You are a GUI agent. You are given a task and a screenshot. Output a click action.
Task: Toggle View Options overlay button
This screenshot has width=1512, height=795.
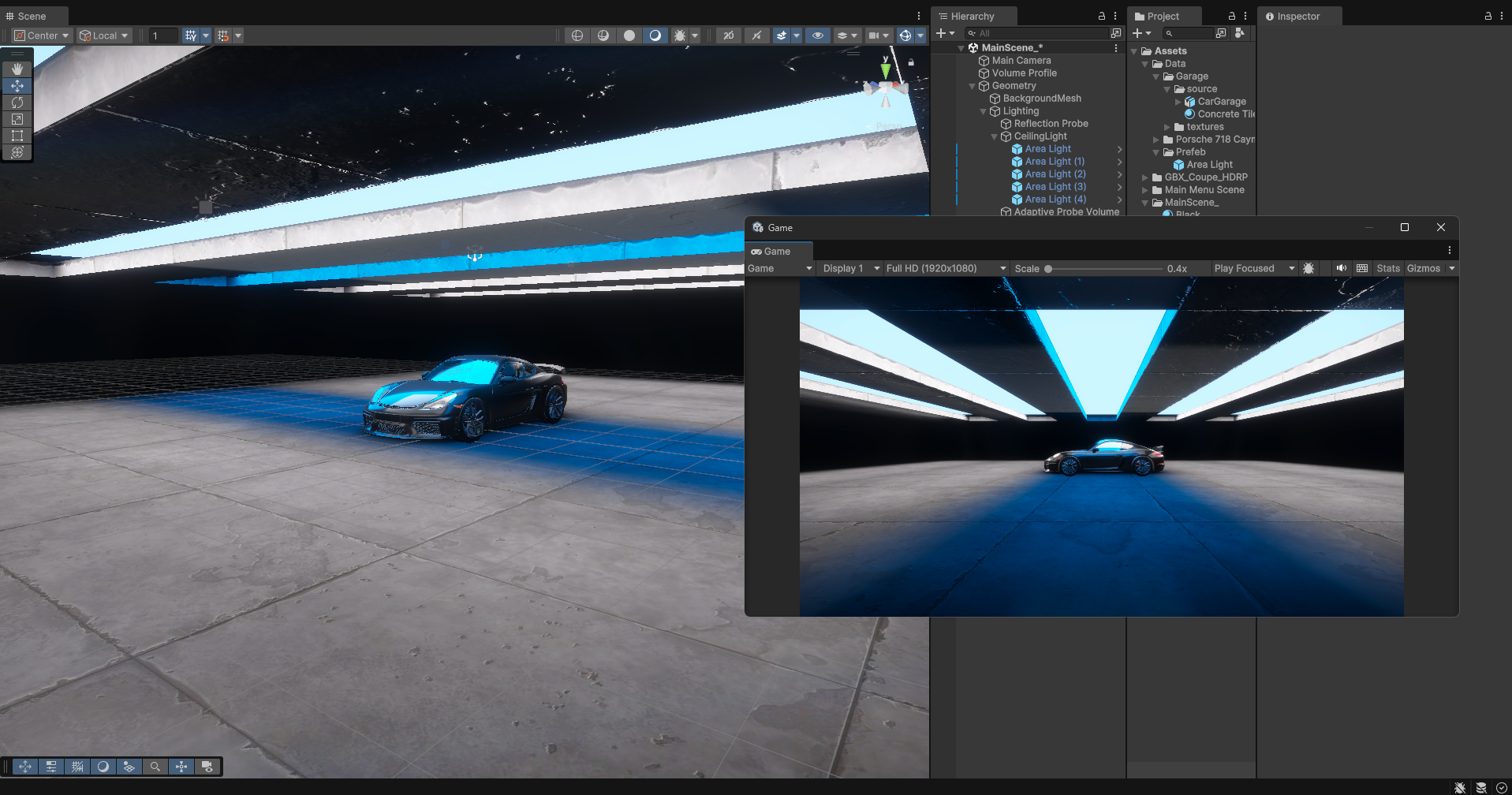pos(129,767)
